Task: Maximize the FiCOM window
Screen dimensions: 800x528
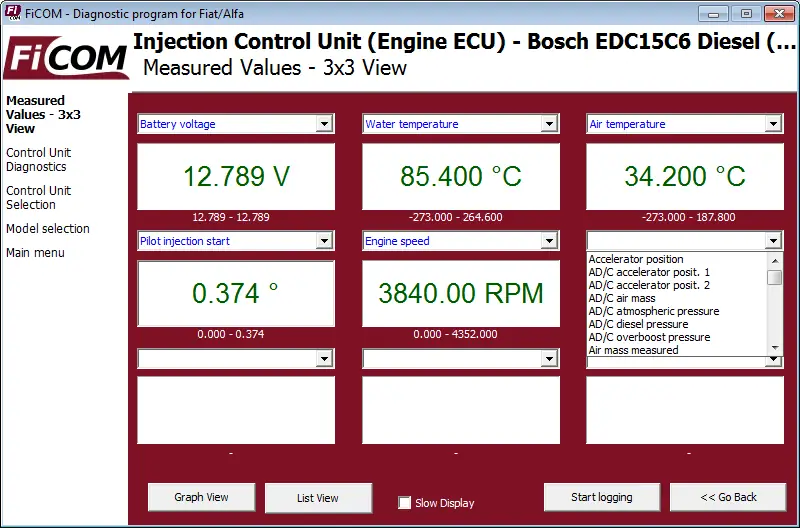Action: (x=746, y=13)
